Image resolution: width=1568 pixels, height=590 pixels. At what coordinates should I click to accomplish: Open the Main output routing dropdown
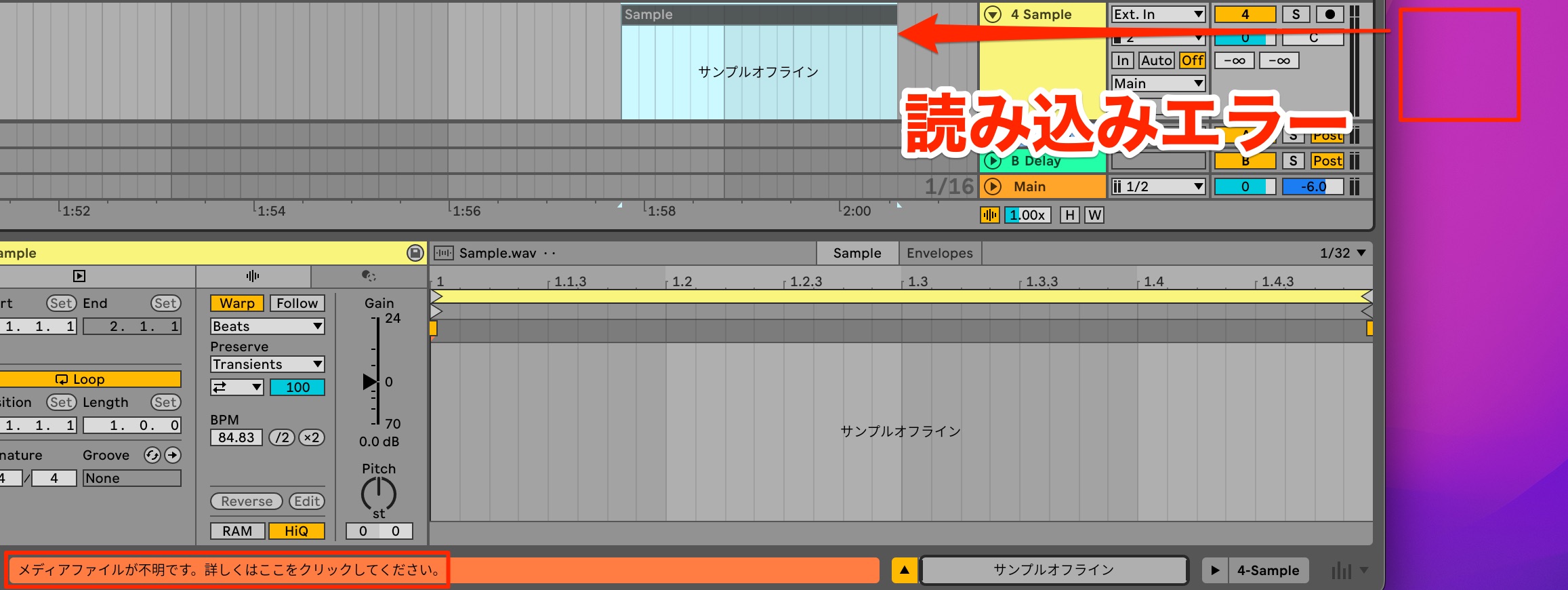click(x=1158, y=83)
